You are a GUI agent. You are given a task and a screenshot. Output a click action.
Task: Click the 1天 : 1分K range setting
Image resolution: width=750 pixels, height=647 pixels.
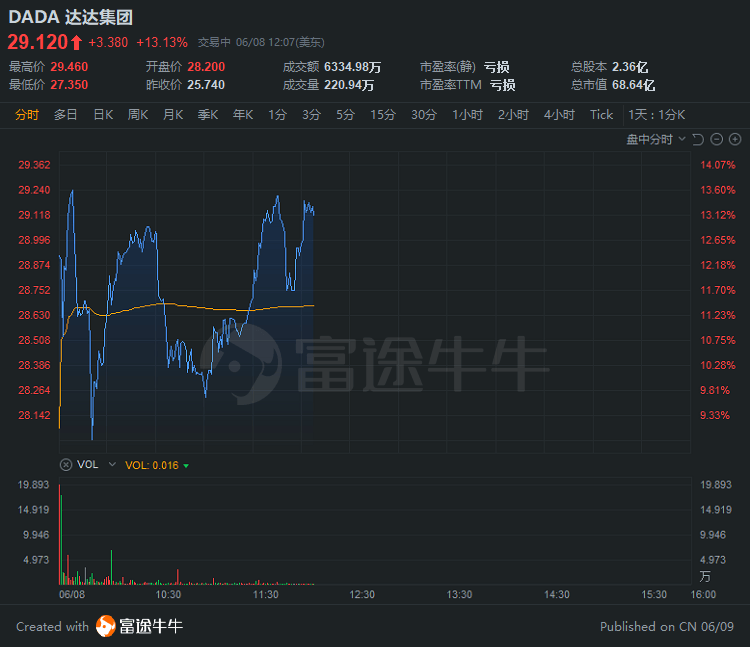coord(657,115)
